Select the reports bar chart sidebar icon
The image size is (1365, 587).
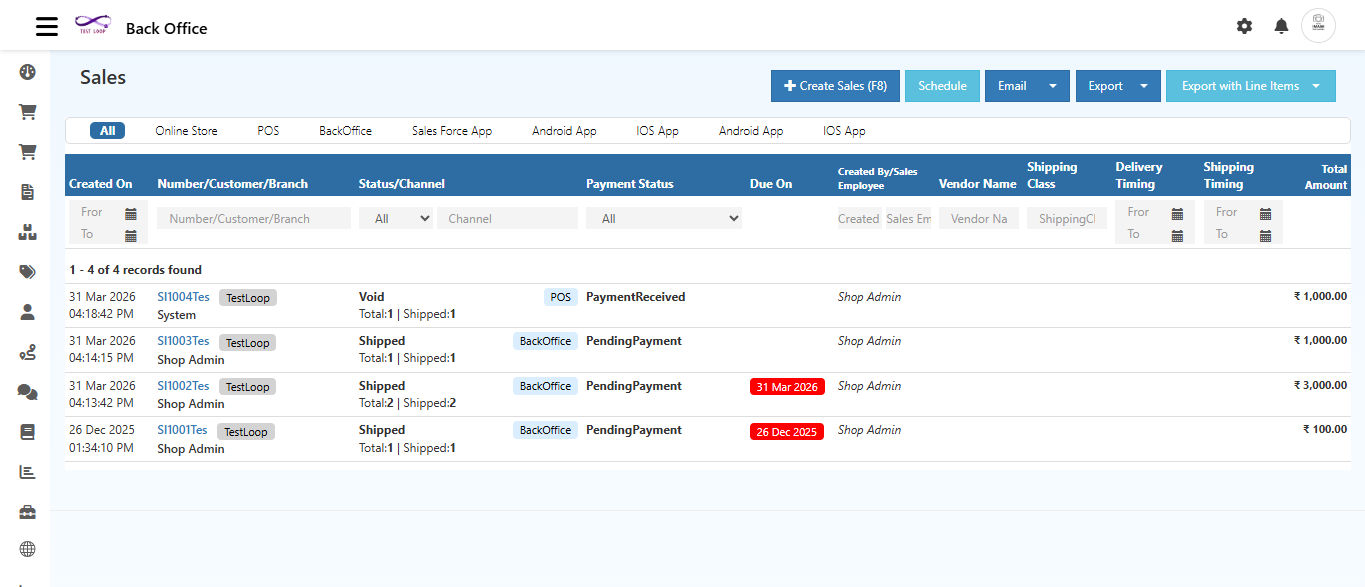27,471
